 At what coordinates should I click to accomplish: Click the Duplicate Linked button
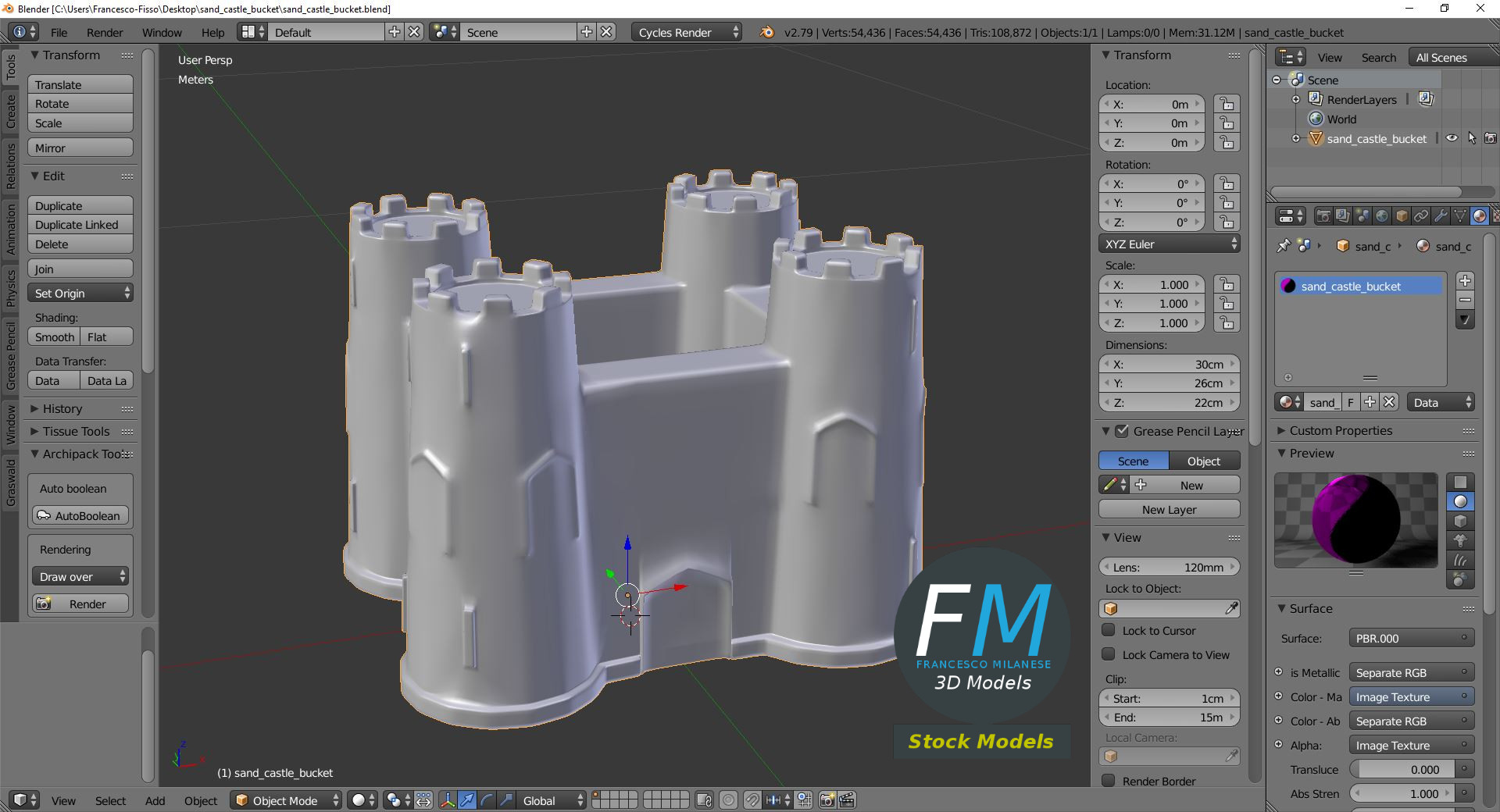click(80, 224)
